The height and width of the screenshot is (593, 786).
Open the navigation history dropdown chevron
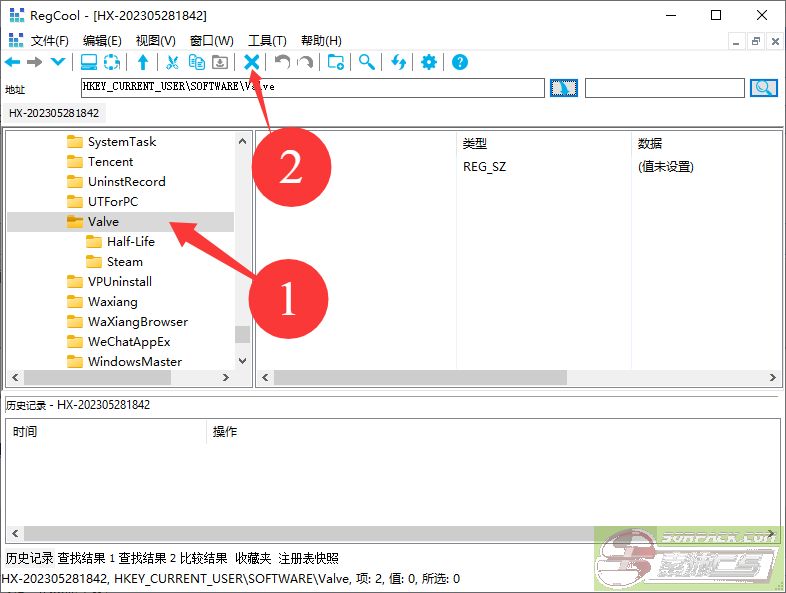point(57,62)
